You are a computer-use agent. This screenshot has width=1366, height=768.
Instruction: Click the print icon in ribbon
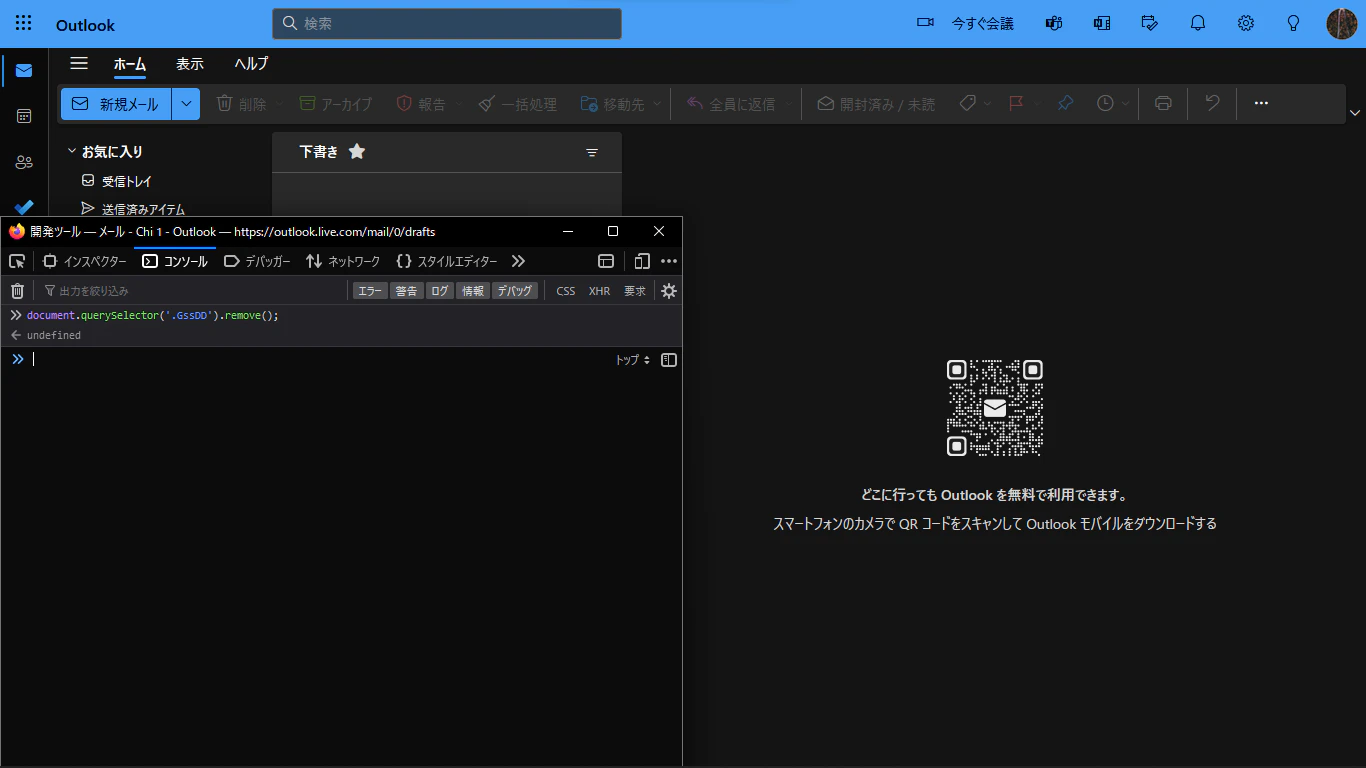[x=1163, y=103]
